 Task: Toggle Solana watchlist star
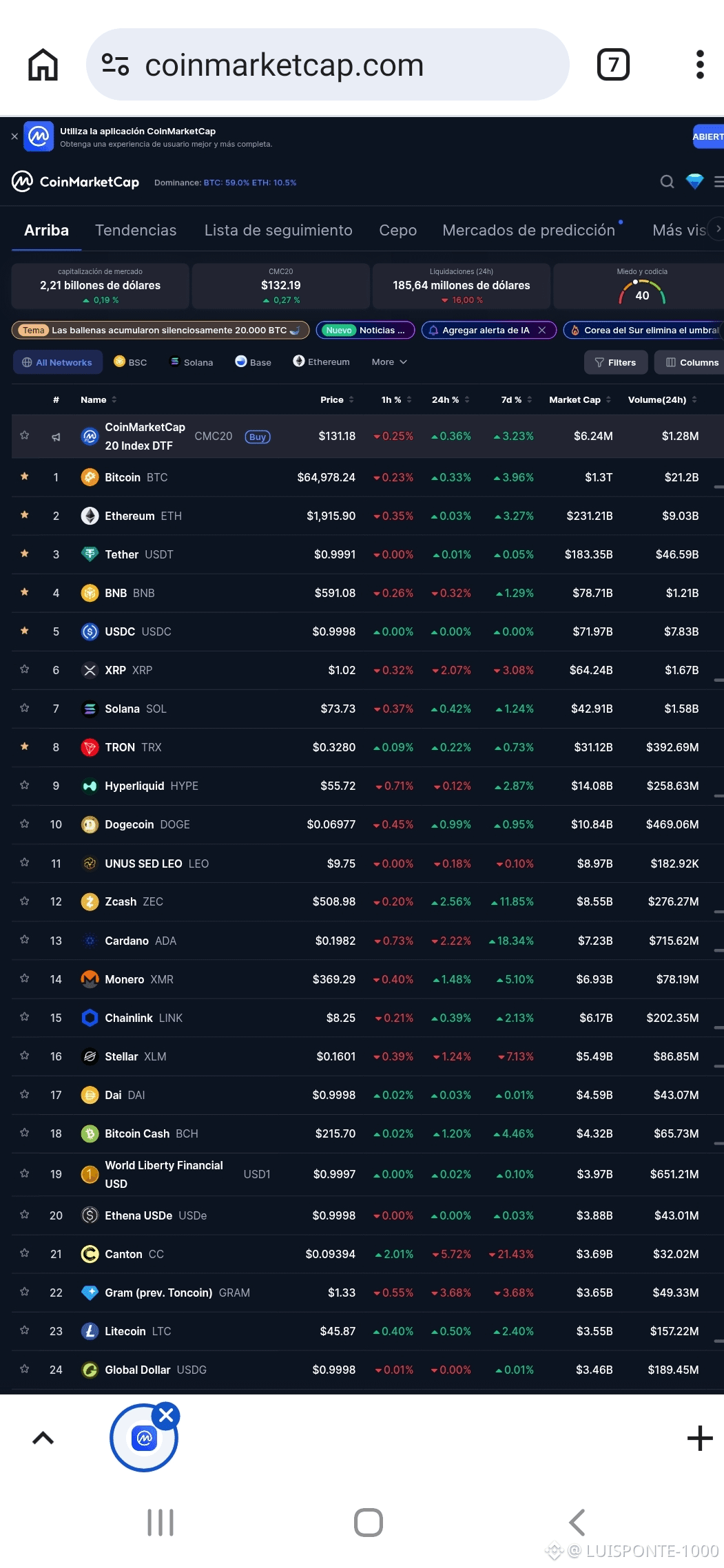[x=25, y=708]
